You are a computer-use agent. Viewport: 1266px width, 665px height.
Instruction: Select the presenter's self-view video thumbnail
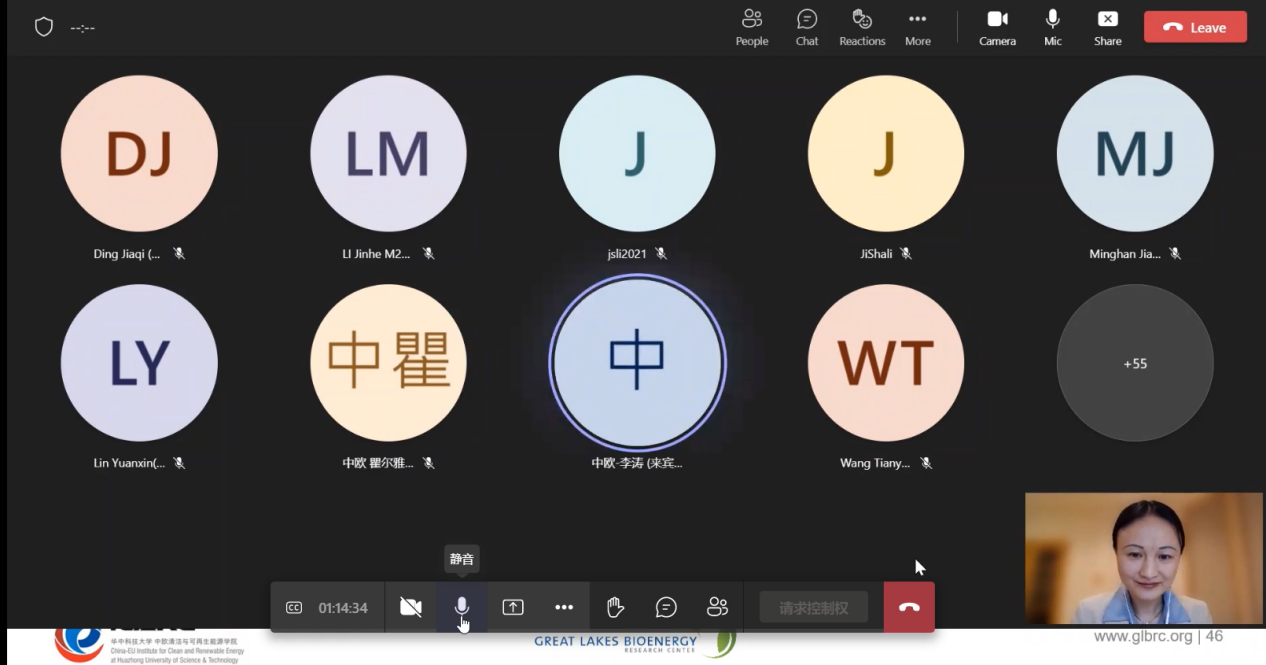pos(1143,557)
